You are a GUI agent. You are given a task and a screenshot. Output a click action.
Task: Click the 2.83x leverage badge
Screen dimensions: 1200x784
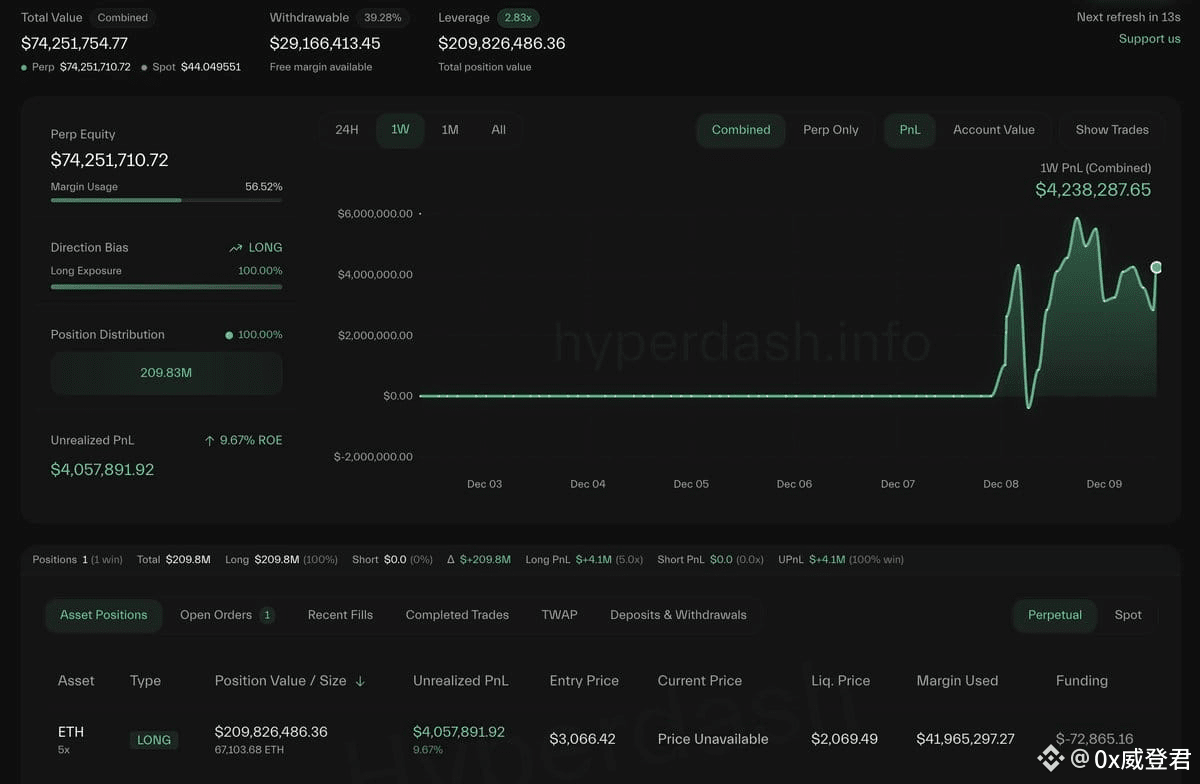tap(518, 18)
